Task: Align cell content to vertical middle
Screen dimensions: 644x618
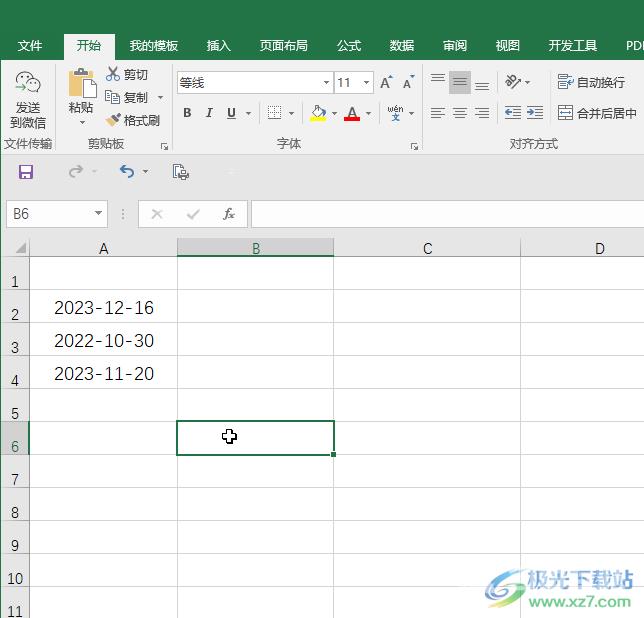Action: [460, 82]
